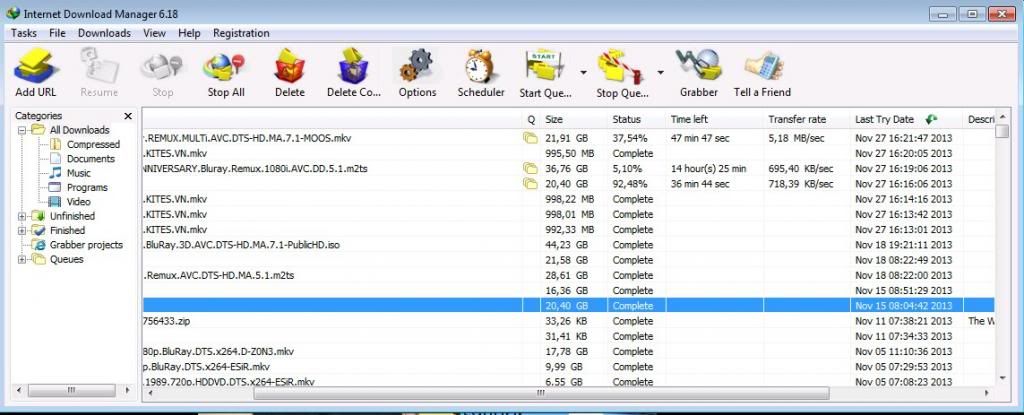Image resolution: width=1024 pixels, height=415 pixels.
Task: Open the Registration menu
Action: point(241,33)
